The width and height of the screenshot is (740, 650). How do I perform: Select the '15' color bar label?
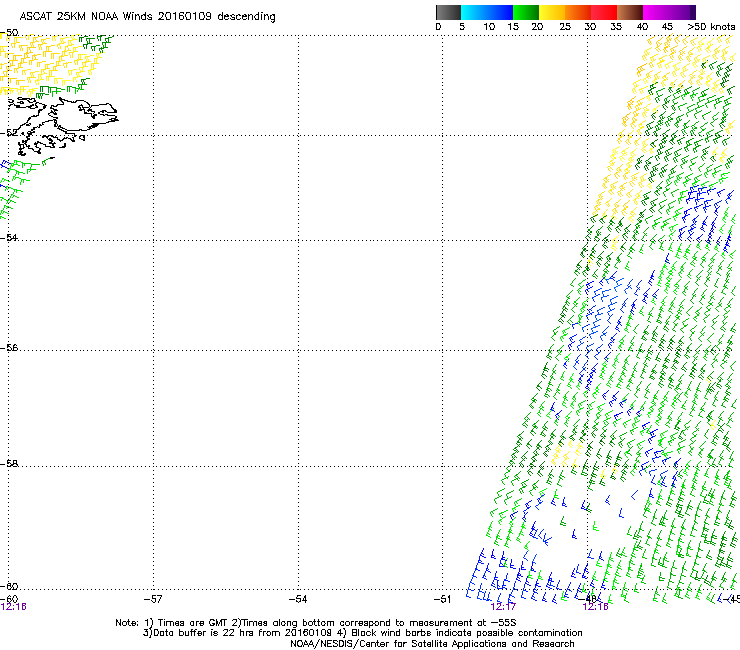tap(513, 27)
